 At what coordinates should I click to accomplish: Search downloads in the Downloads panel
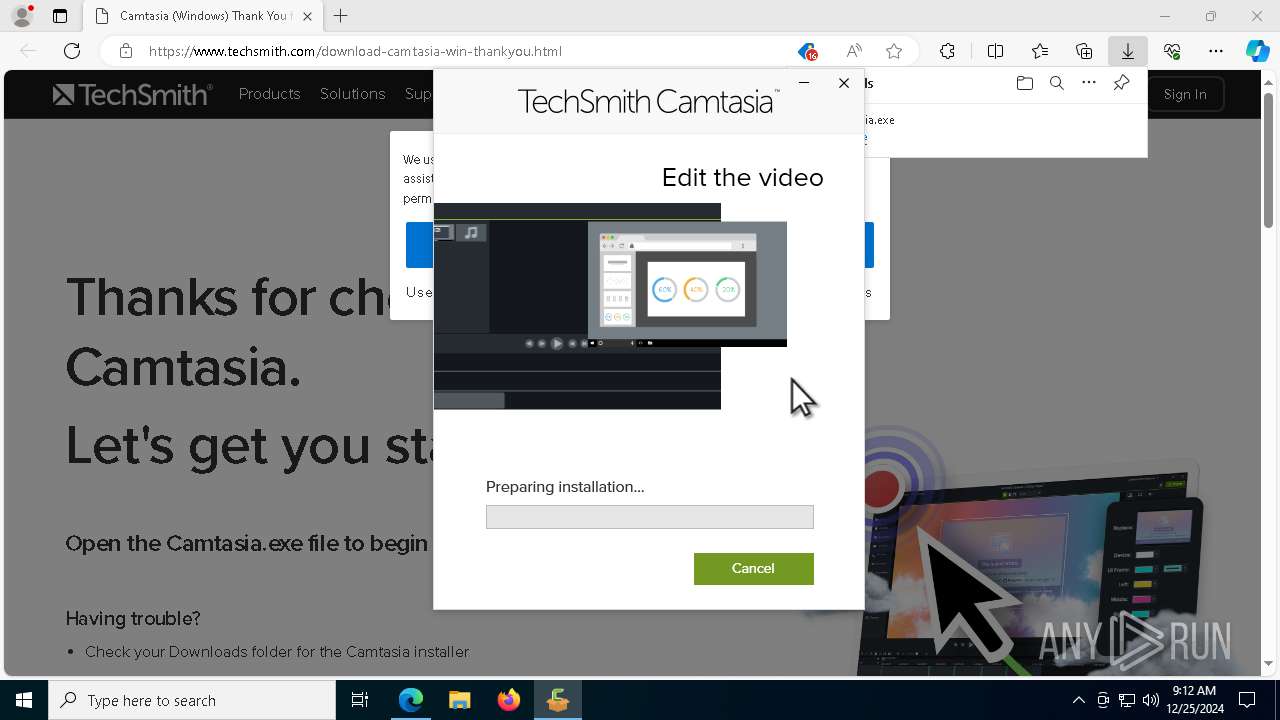[1057, 83]
